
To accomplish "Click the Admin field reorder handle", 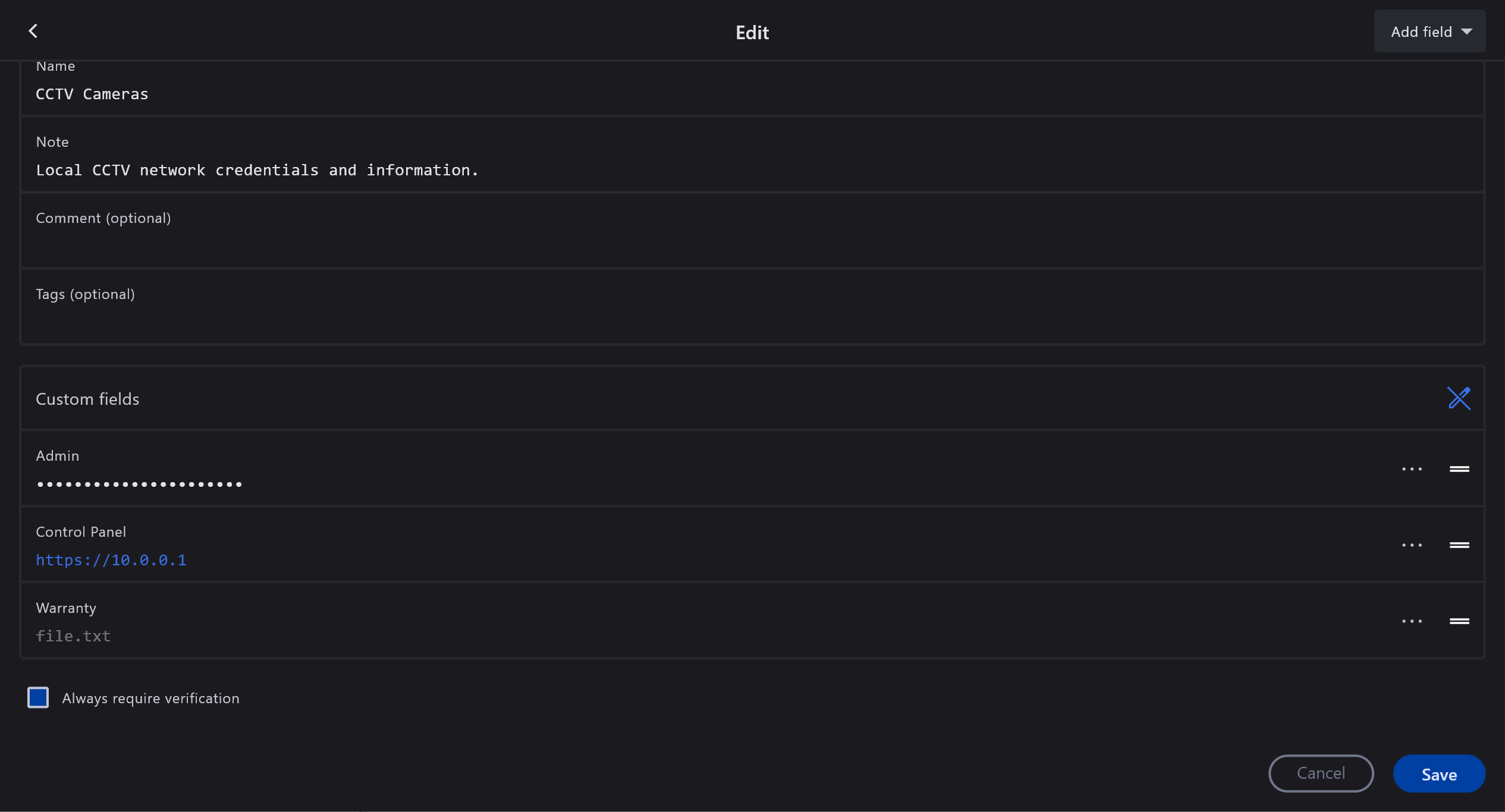I will [1459, 469].
